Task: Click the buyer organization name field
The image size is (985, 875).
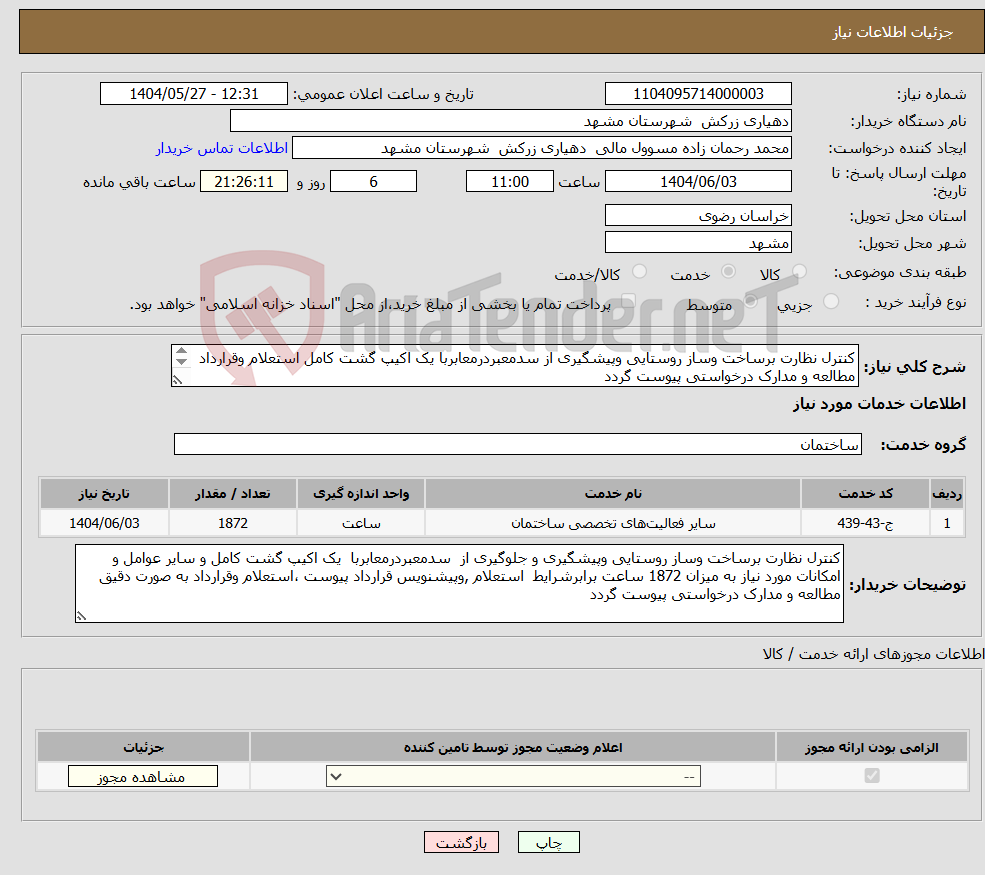Action: [511, 121]
